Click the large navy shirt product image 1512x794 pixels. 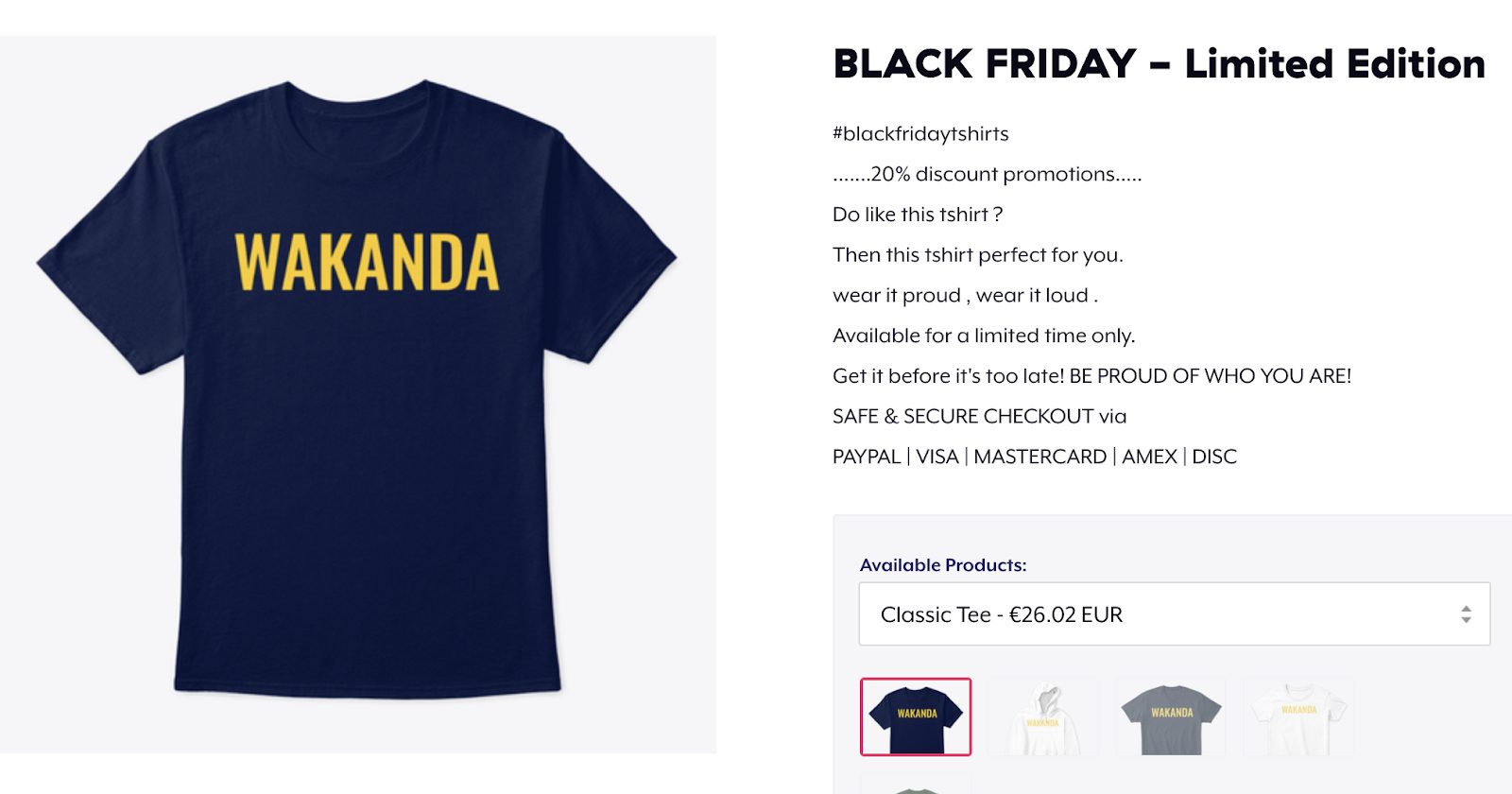click(x=358, y=394)
